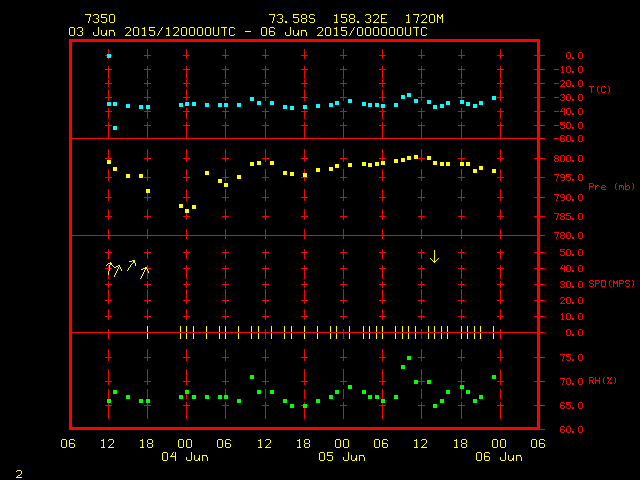Click the latitude value 73.58S
640x480 pixels.
289,19
